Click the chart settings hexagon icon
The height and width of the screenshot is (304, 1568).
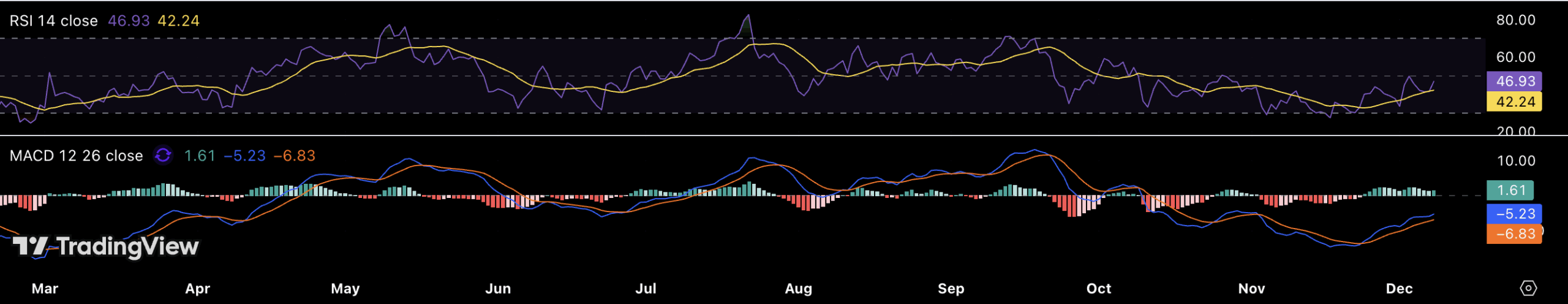[1528, 288]
